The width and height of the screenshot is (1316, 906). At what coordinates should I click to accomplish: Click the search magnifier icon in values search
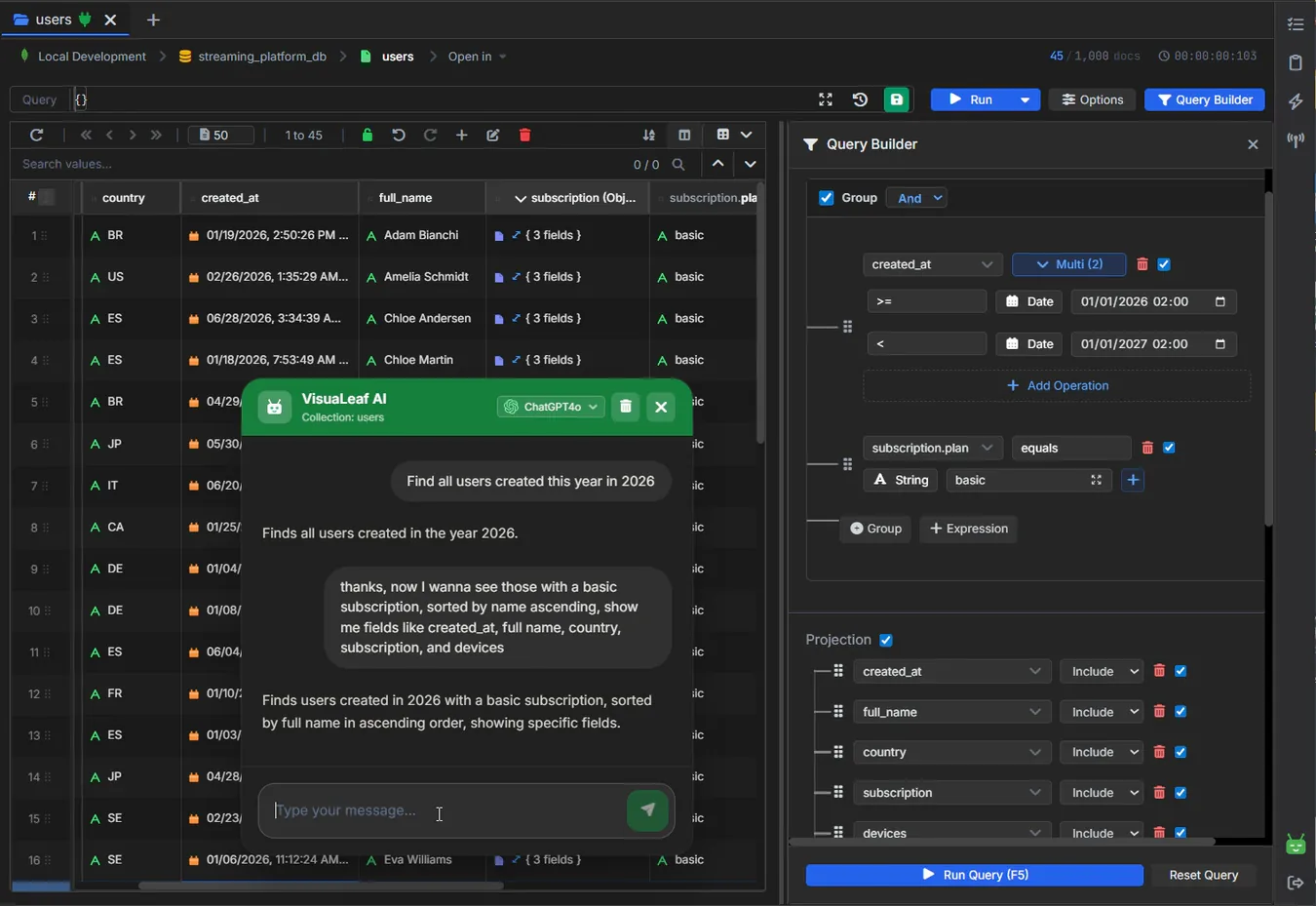pos(678,165)
